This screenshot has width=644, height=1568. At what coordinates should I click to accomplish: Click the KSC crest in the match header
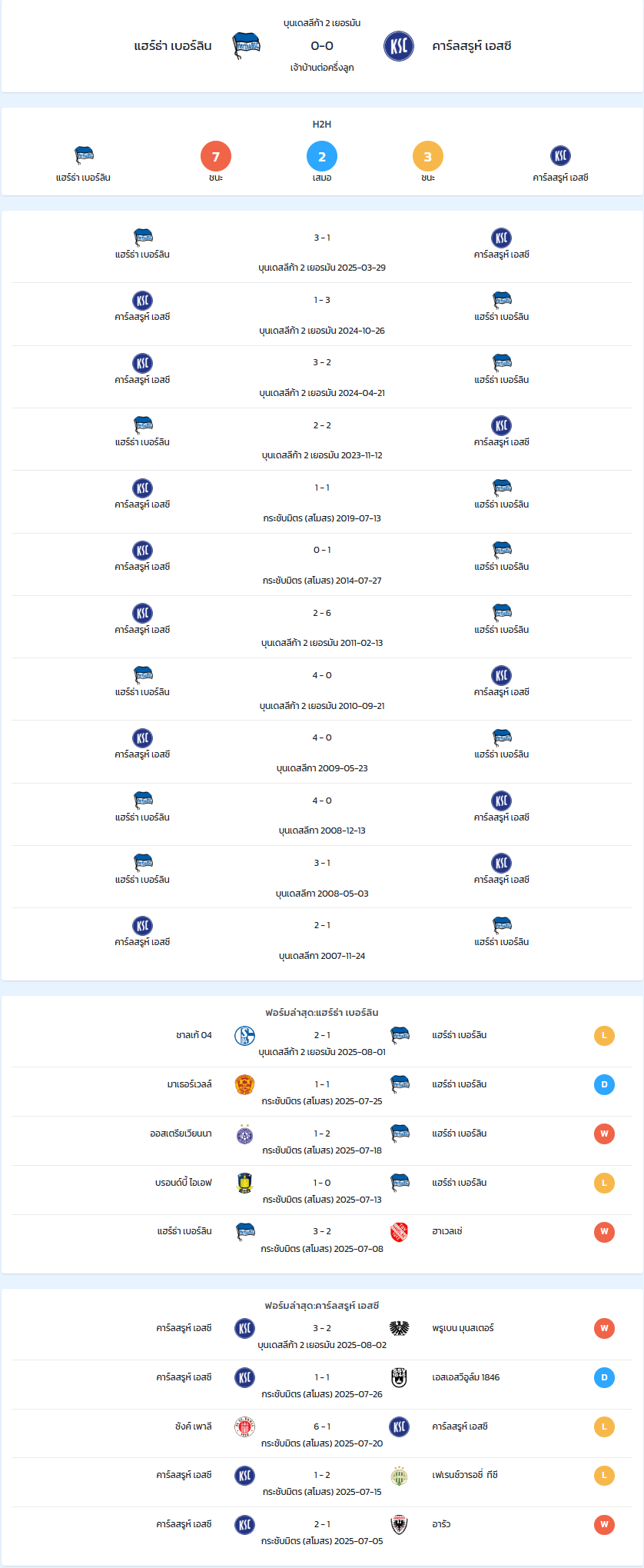point(399,46)
